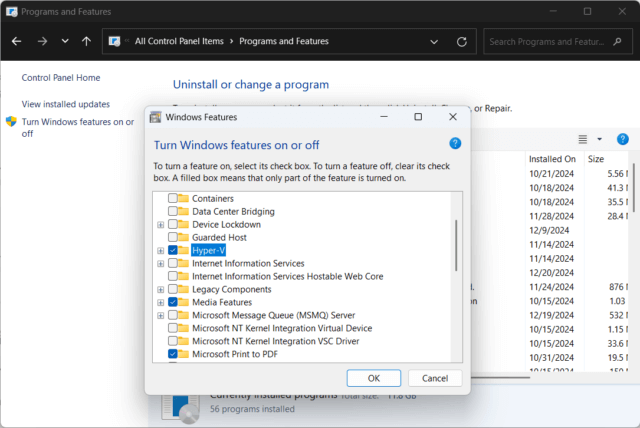640x428 pixels.
Task: Uncheck Microsoft Print to PDF checkbox
Action: [x=173, y=354]
